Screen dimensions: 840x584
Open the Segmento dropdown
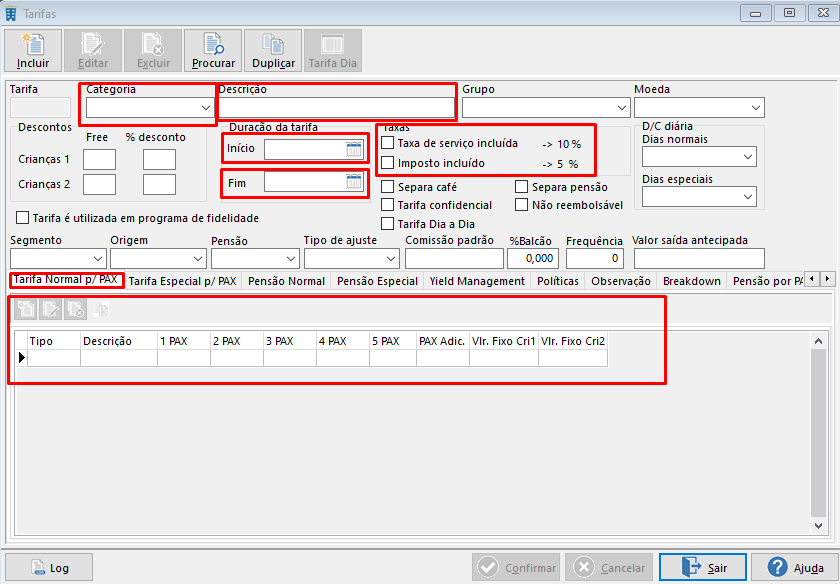pyautogui.click(x=98, y=259)
